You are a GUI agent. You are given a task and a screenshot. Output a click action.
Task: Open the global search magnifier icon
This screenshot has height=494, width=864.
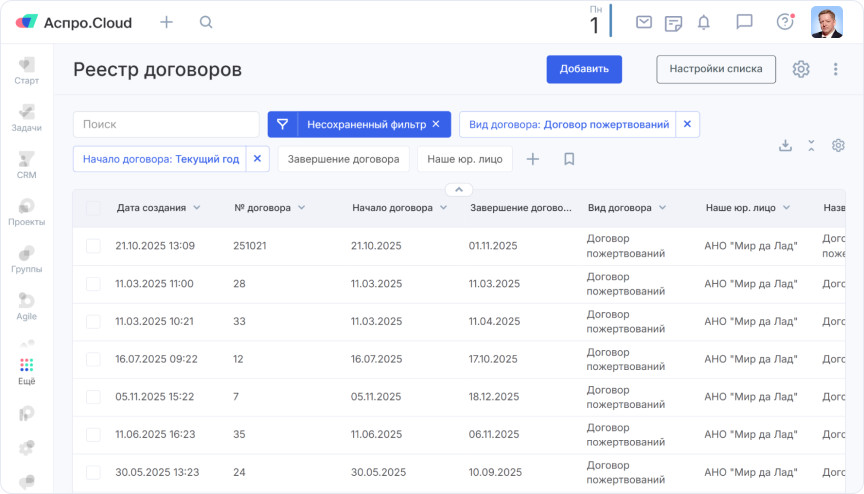coord(206,22)
